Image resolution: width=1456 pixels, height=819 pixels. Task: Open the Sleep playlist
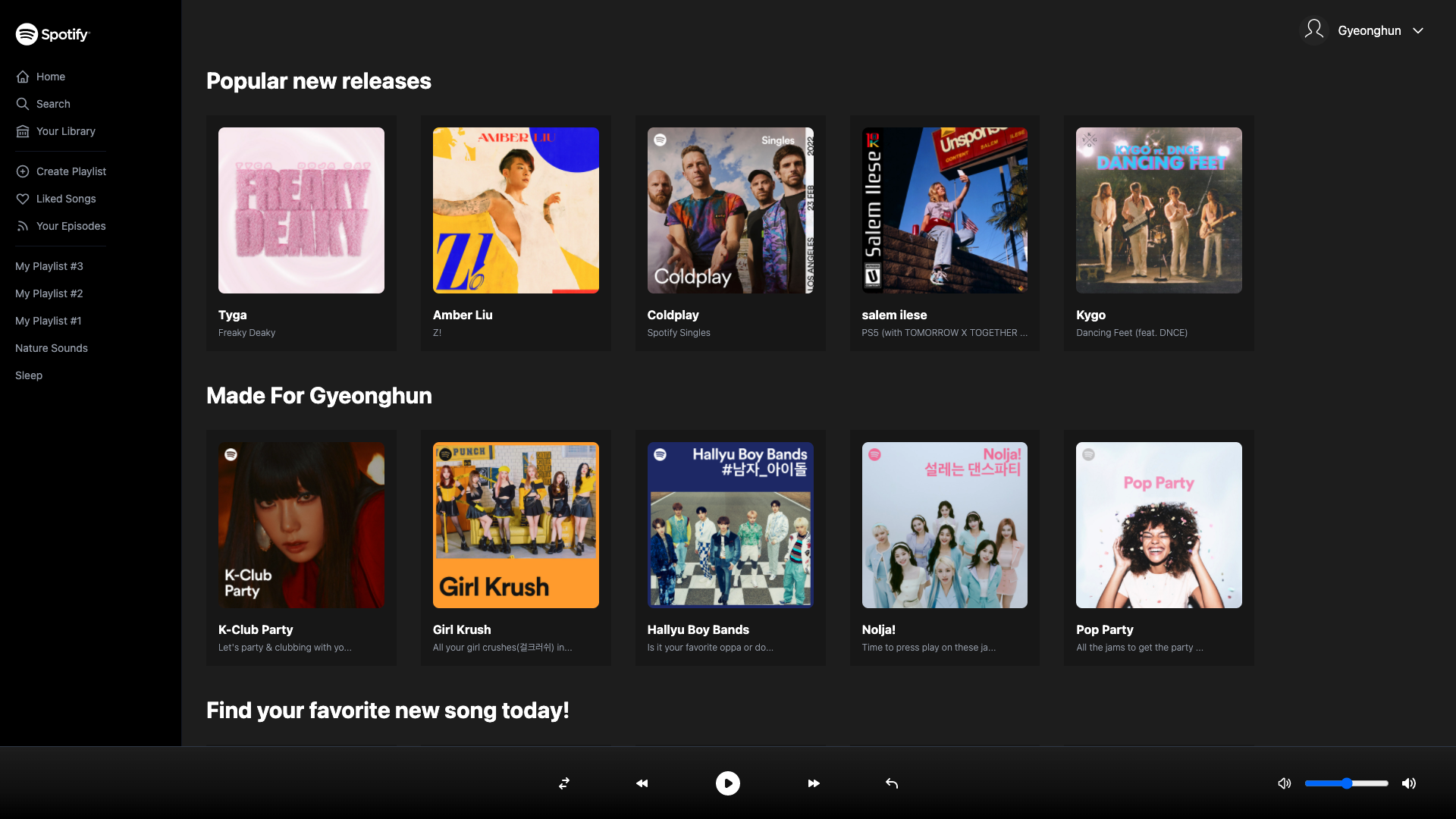(x=28, y=375)
